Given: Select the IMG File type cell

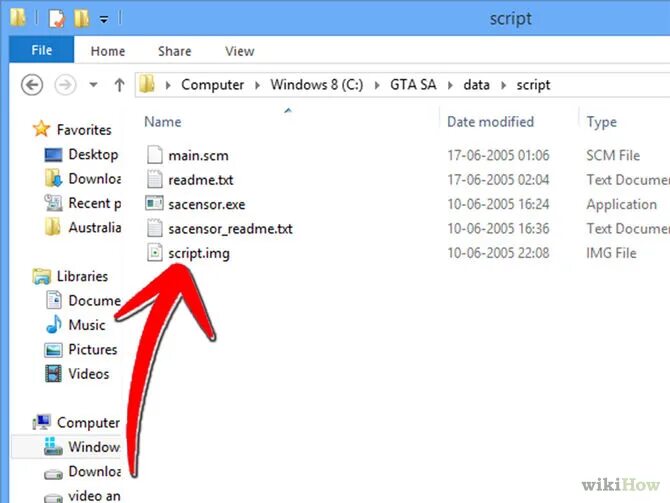Looking at the screenshot, I should (x=611, y=253).
